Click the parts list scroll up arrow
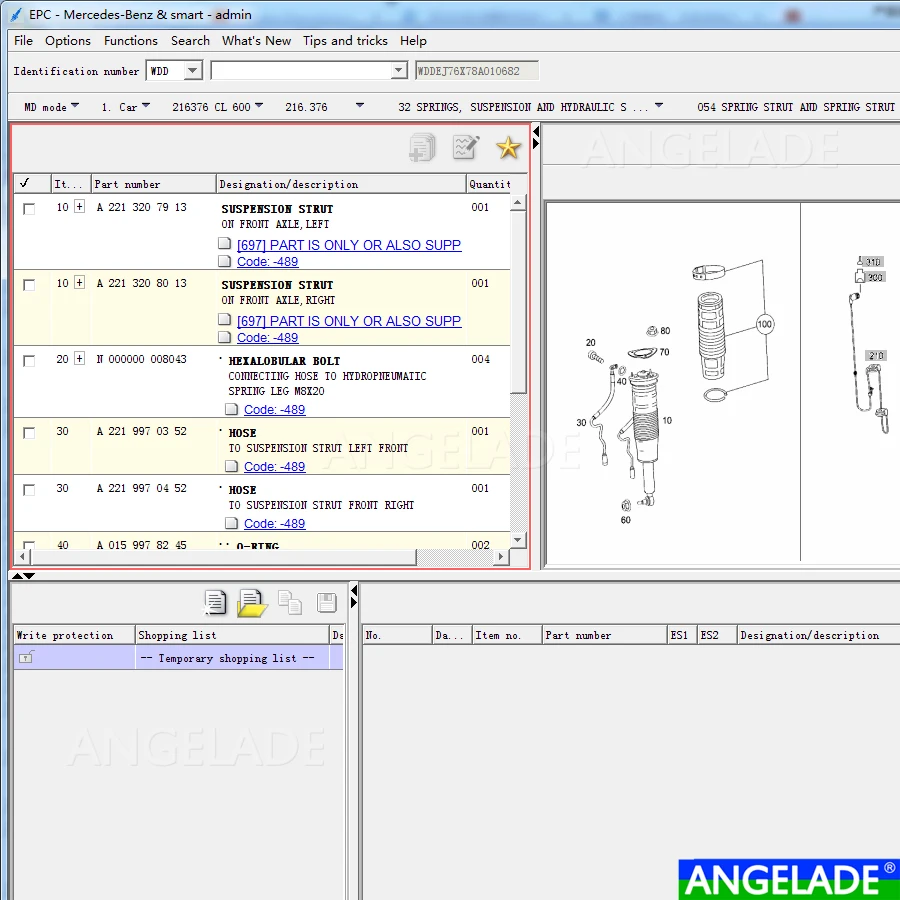 (x=518, y=203)
